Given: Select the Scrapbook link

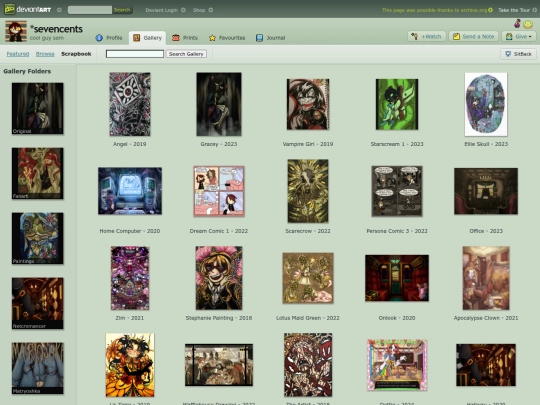Looking at the screenshot, I should click(76, 54).
